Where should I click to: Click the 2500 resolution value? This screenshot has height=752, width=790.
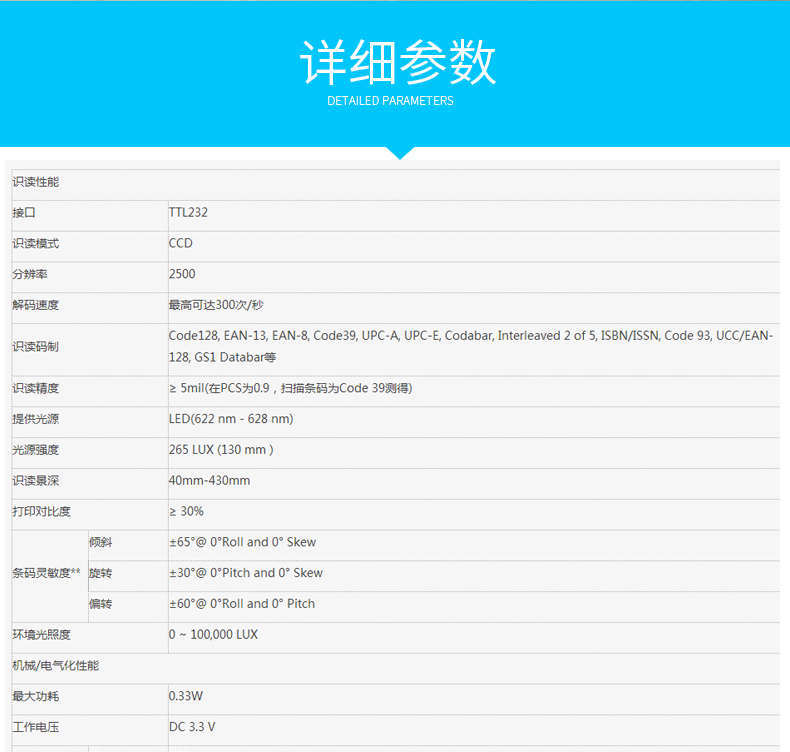pos(182,274)
